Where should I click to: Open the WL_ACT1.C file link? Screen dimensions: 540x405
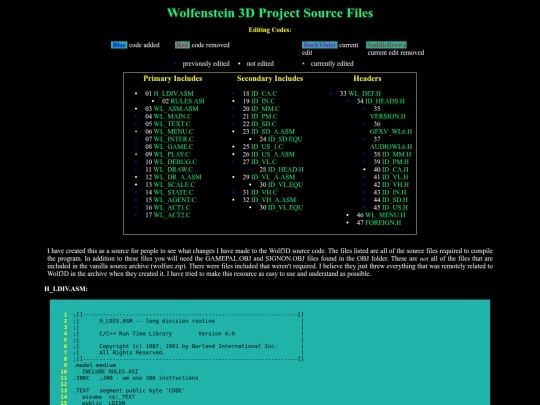coord(172,207)
